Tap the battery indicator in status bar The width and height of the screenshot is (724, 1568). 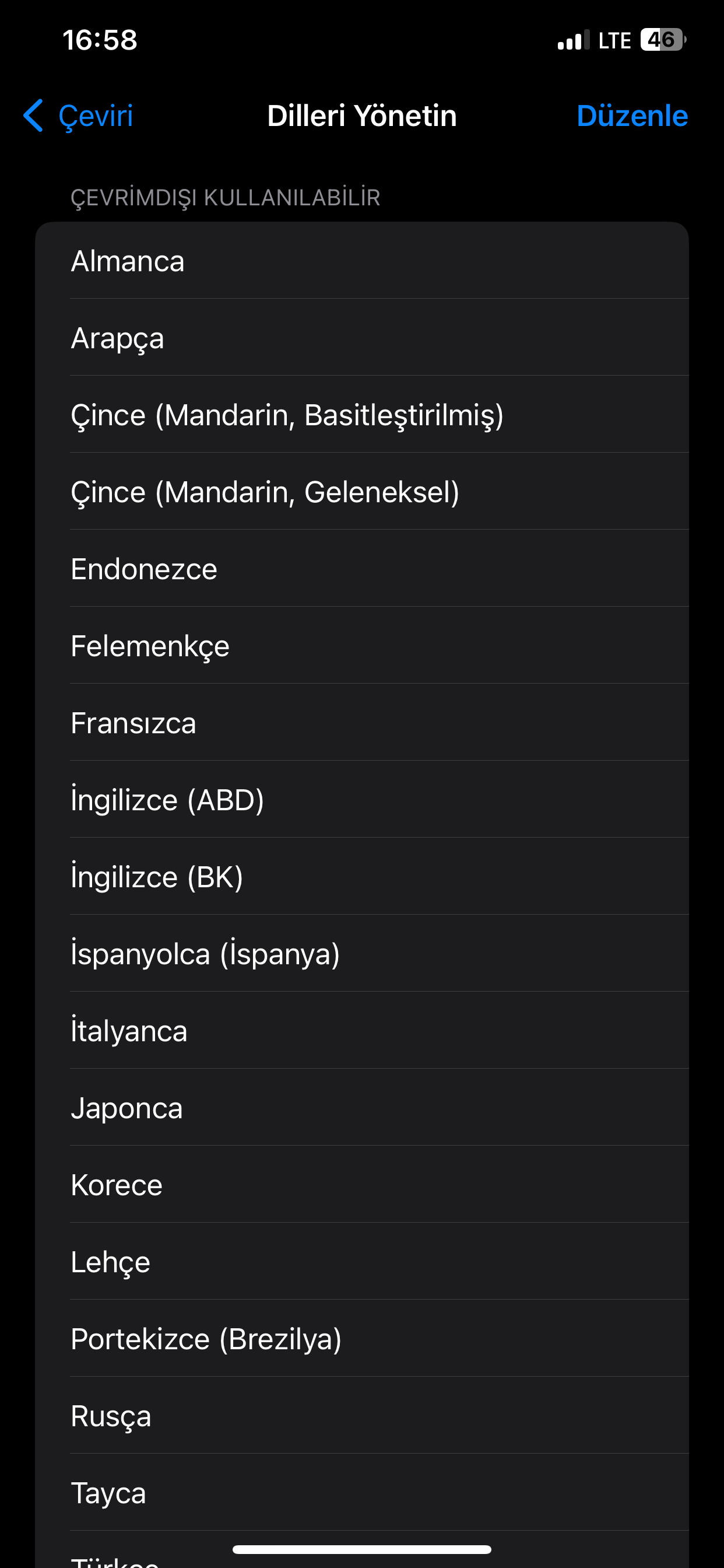[x=663, y=40]
